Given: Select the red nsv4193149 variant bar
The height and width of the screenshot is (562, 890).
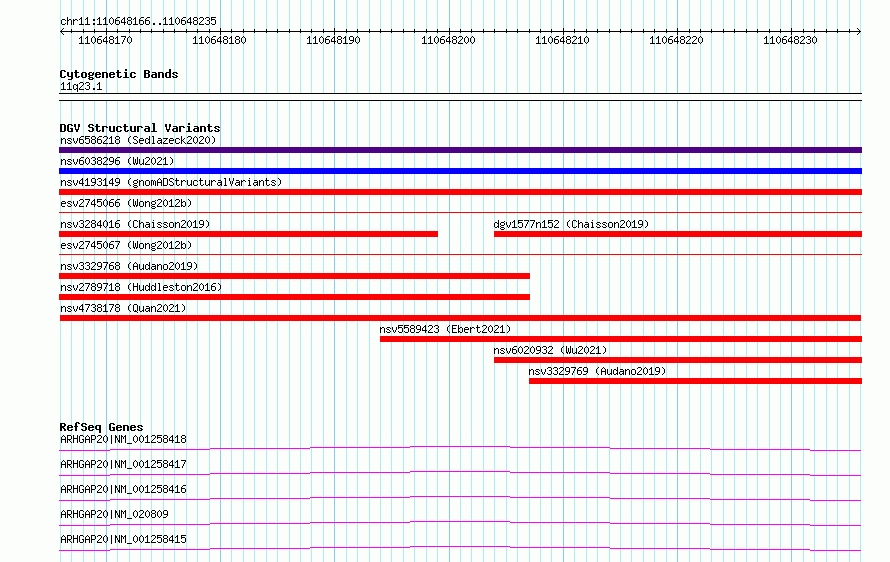Looking at the screenshot, I should click(460, 192).
